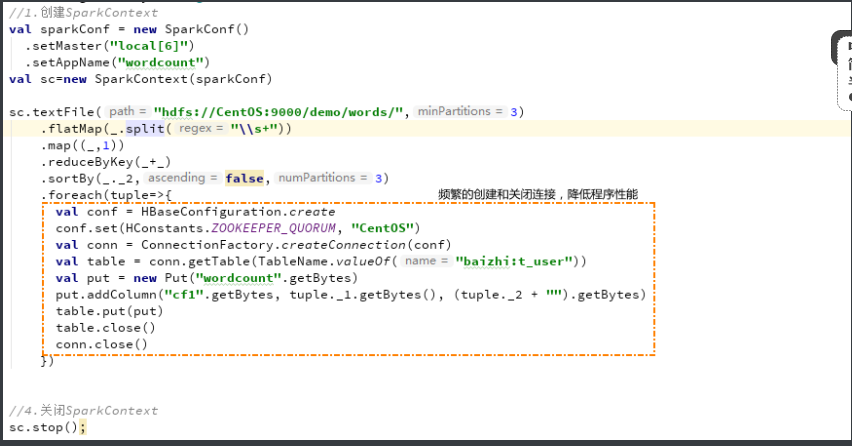852x446 pixels.
Task: Click "new SparkConf()" on the first val line
Action: pyautogui.click(x=191, y=29)
